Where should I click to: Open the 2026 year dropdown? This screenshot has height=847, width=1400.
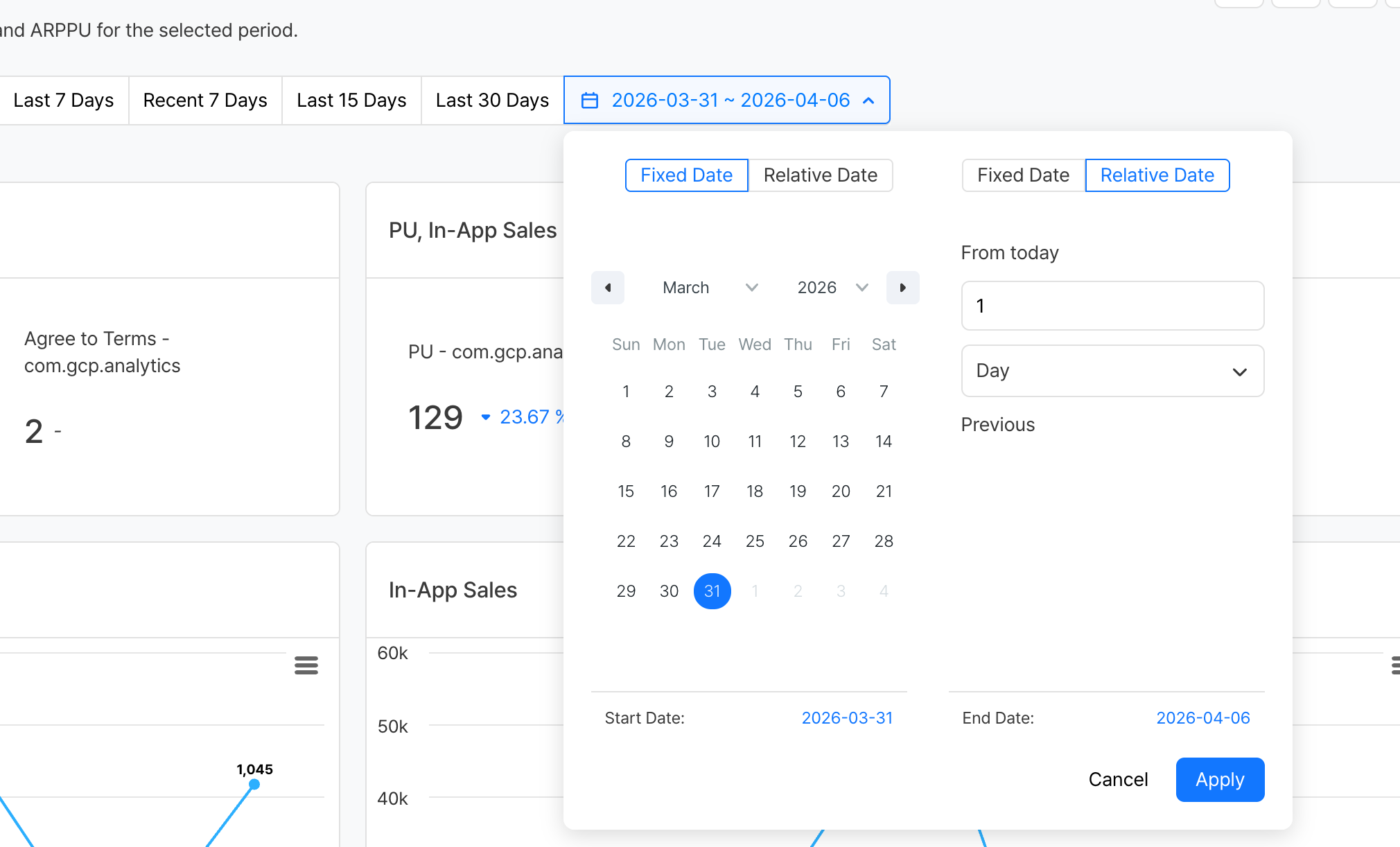[x=832, y=288]
